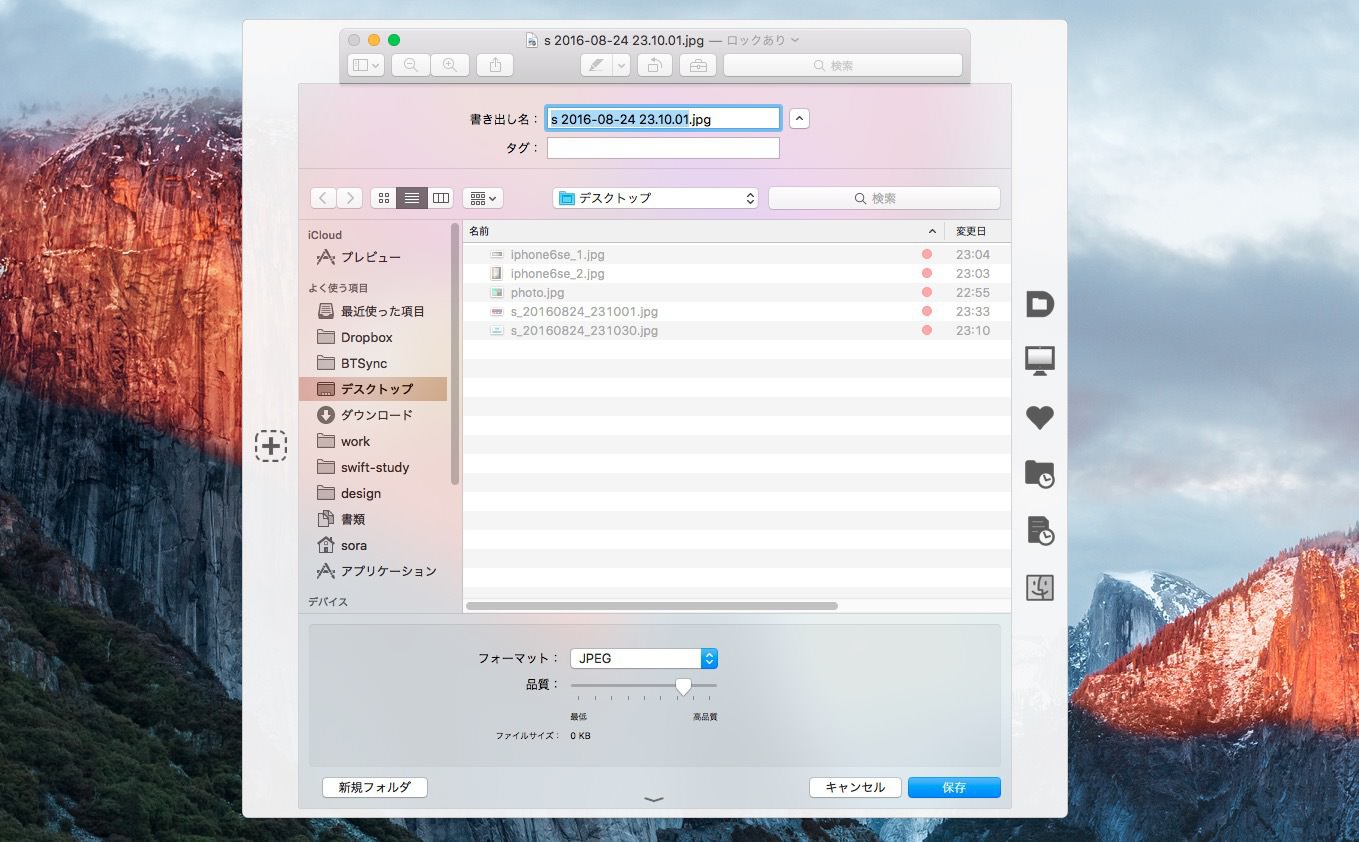
Task: Sort by the 変更日 column header
Action: 977,231
